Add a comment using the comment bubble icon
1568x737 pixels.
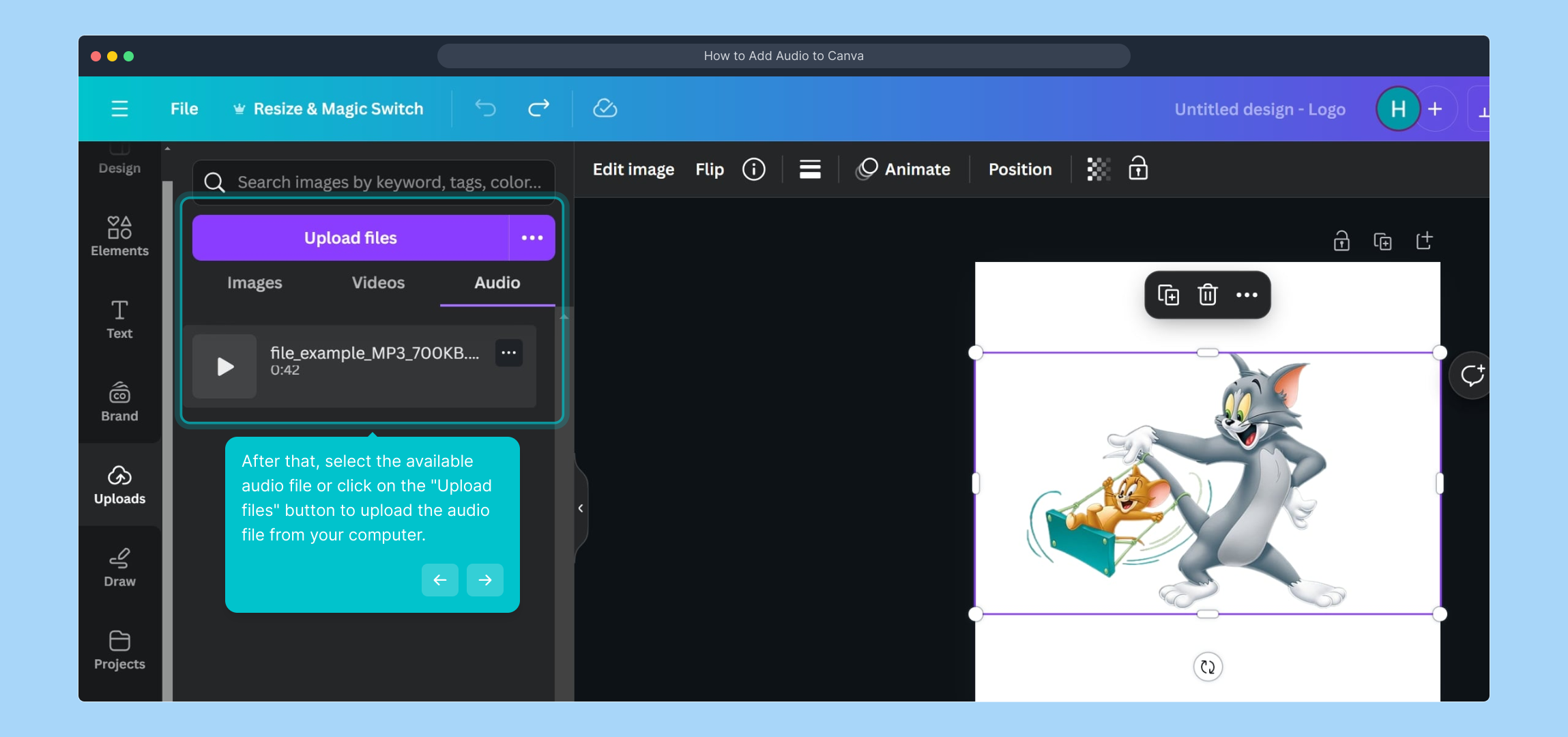1471,374
